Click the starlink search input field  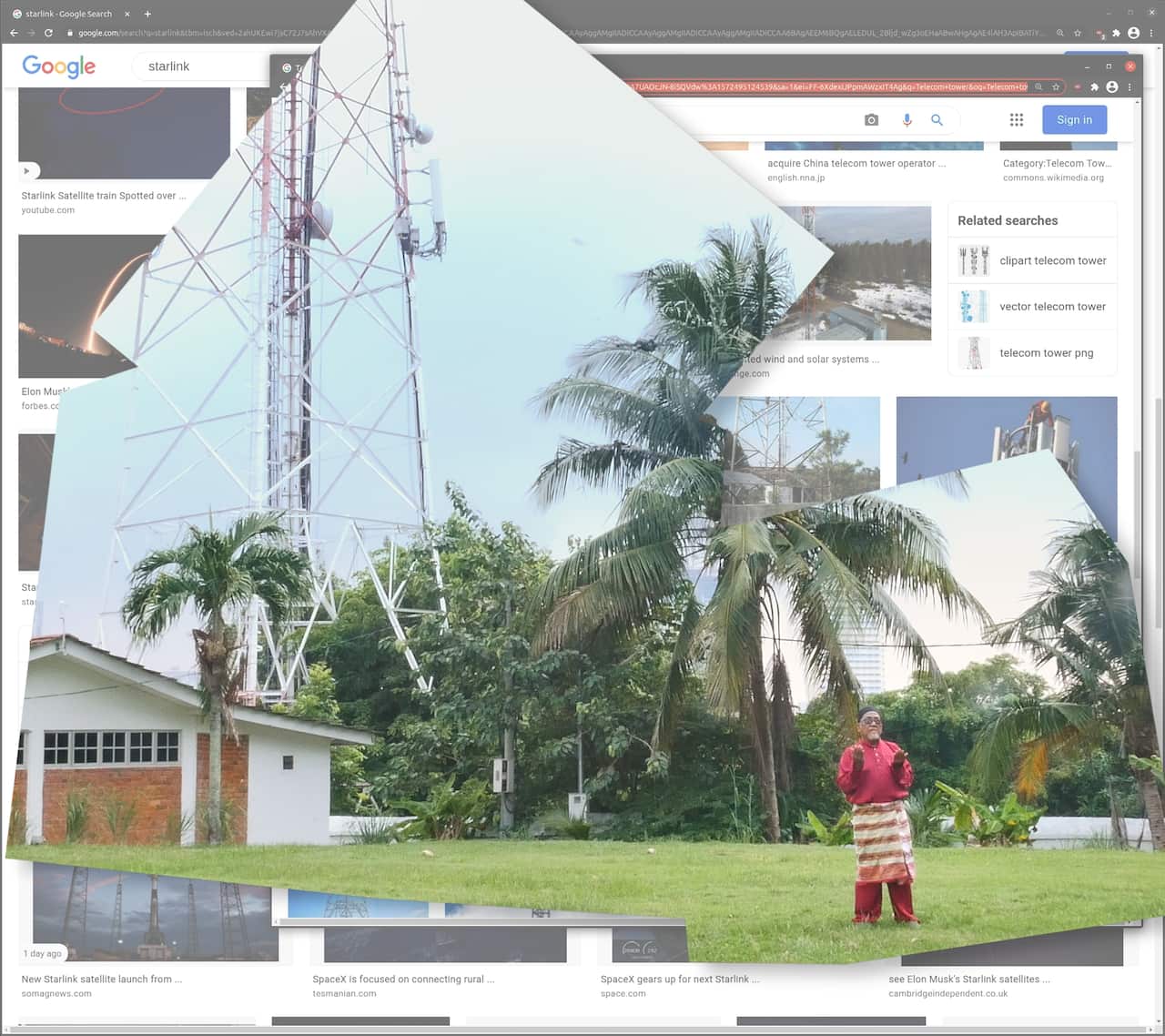click(200, 66)
